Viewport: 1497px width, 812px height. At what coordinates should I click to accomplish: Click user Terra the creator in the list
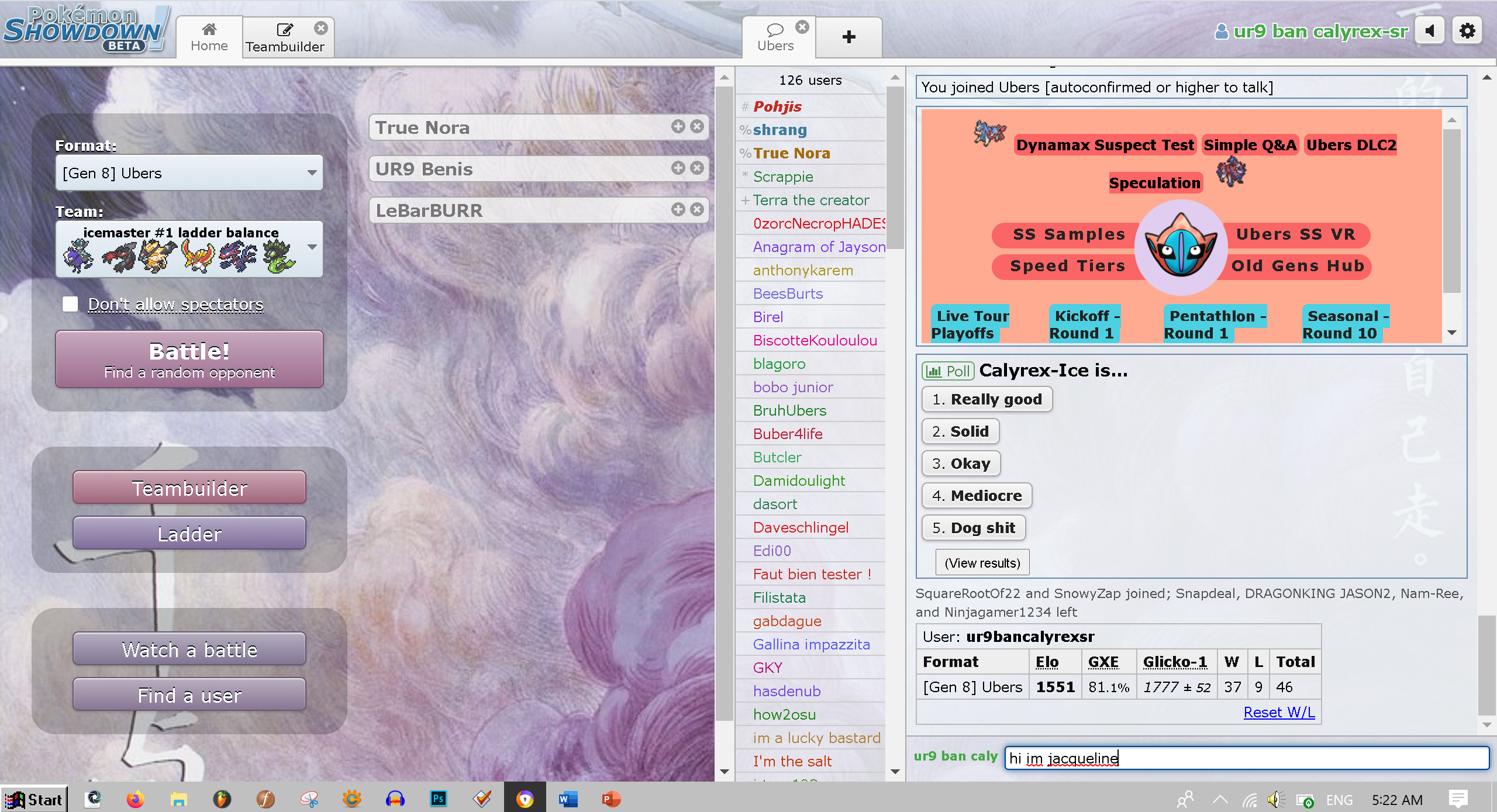810,200
